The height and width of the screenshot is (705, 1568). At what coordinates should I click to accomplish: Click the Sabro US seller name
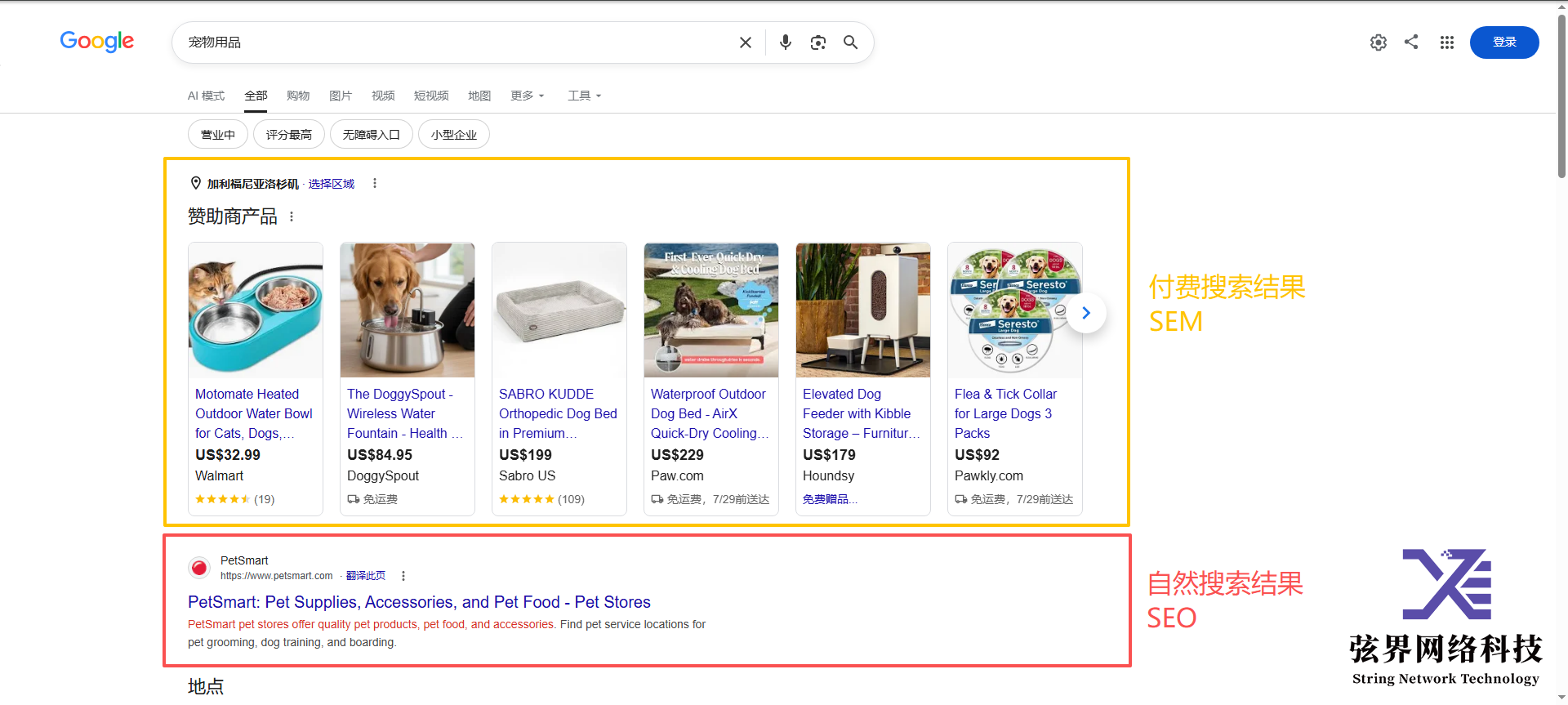point(527,475)
